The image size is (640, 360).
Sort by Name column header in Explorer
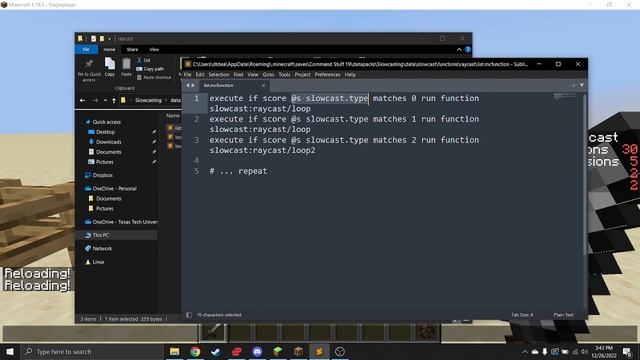[x=173, y=116]
